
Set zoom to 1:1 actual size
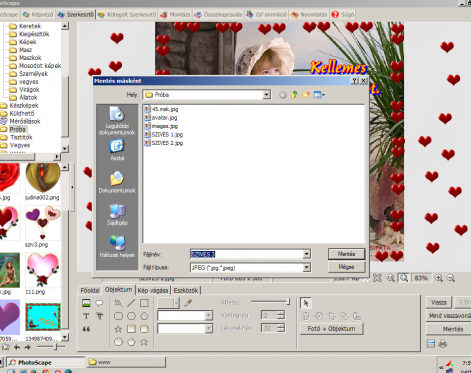click(x=390, y=278)
